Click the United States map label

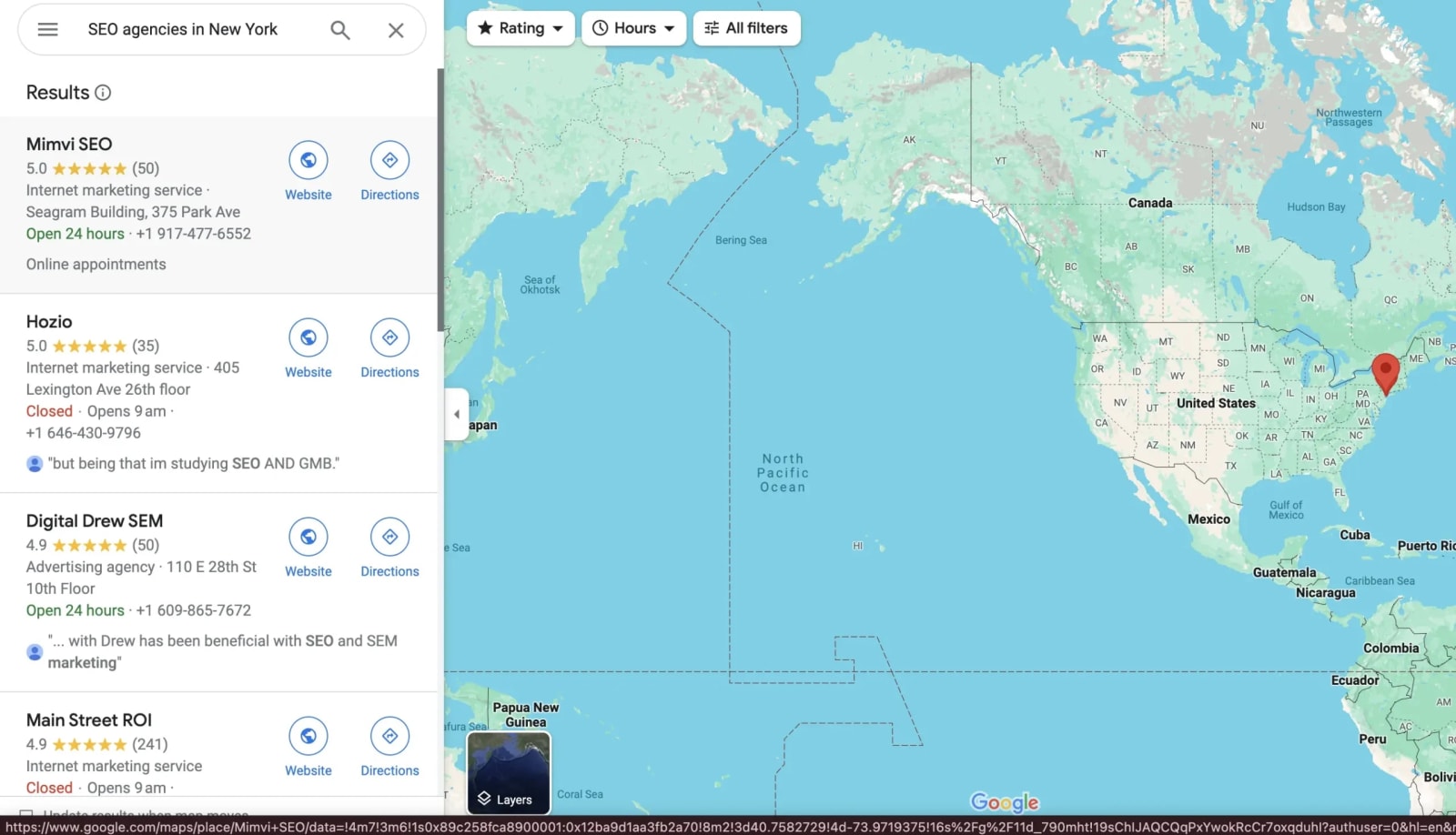(1216, 403)
